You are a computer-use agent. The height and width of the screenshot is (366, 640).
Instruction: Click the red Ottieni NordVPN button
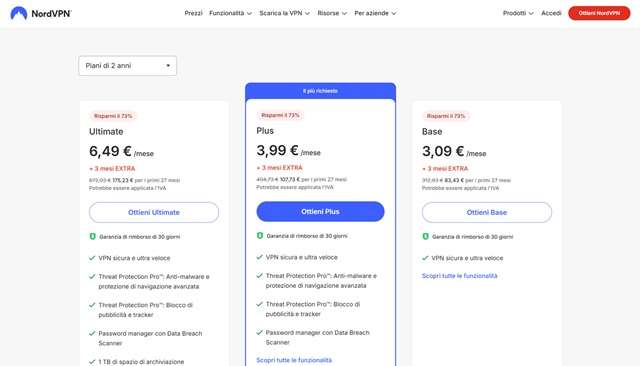pyautogui.click(x=599, y=13)
